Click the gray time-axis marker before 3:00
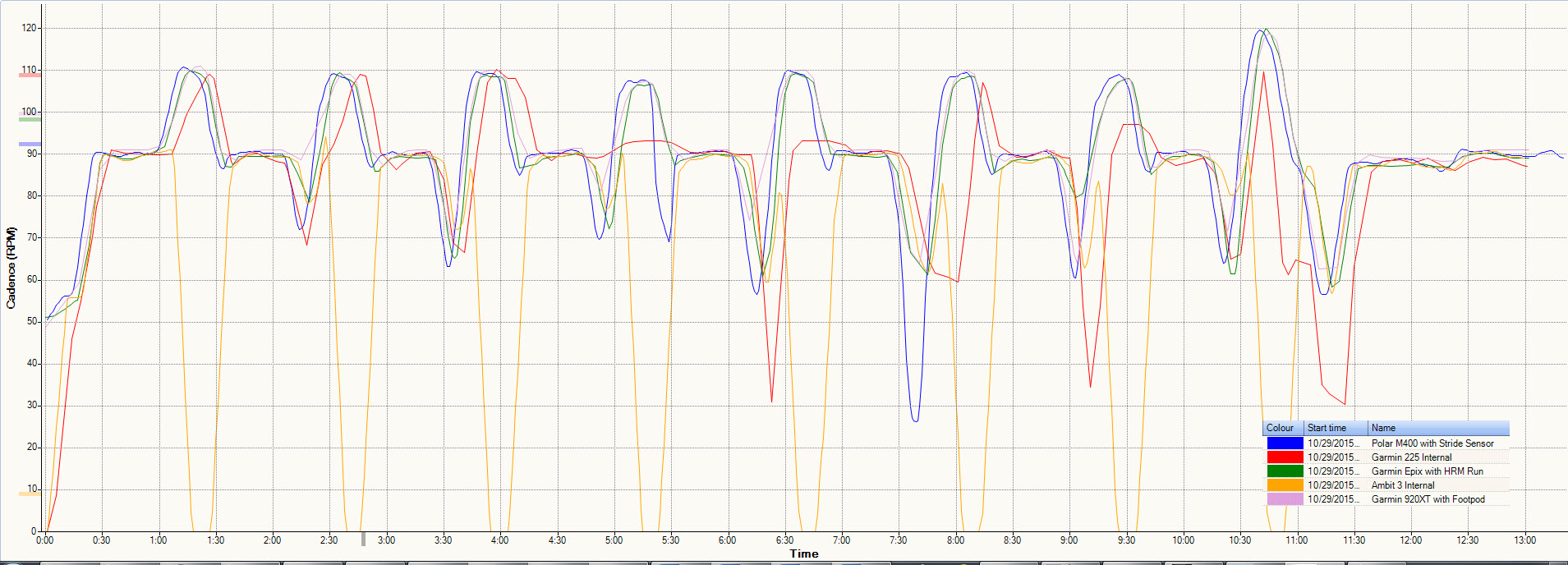 coord(364,540)
